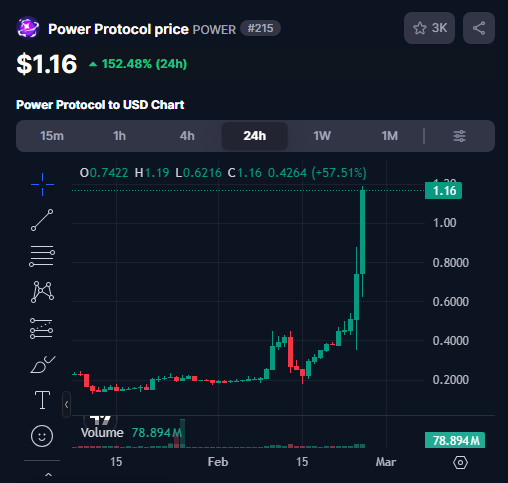Open the emoji sticker tool
This screenshot has width=508, height=483.
(42, 436)
